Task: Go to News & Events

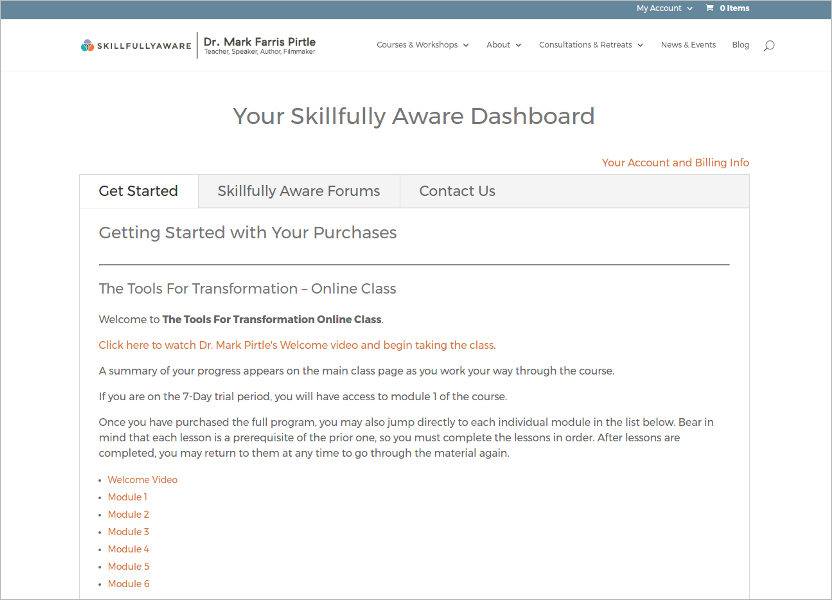Action: (x=688, y=45)
